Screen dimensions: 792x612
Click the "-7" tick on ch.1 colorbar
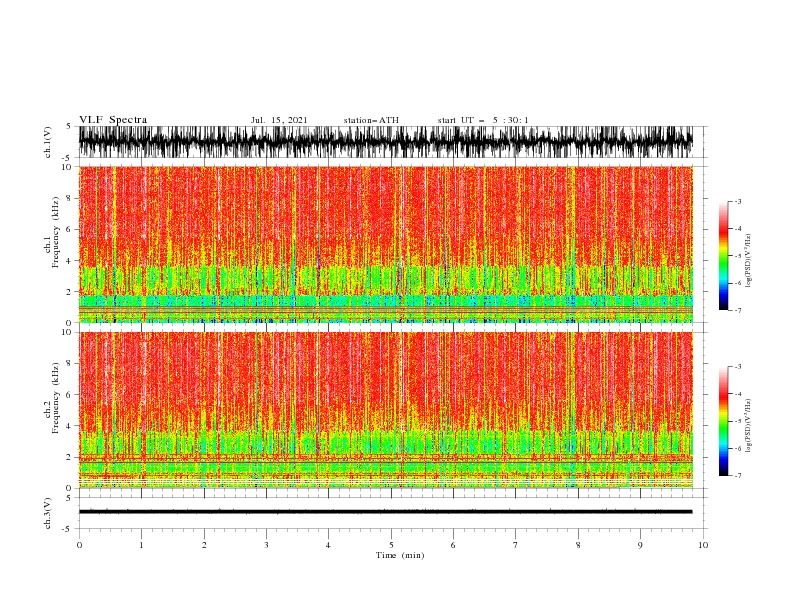737,310
